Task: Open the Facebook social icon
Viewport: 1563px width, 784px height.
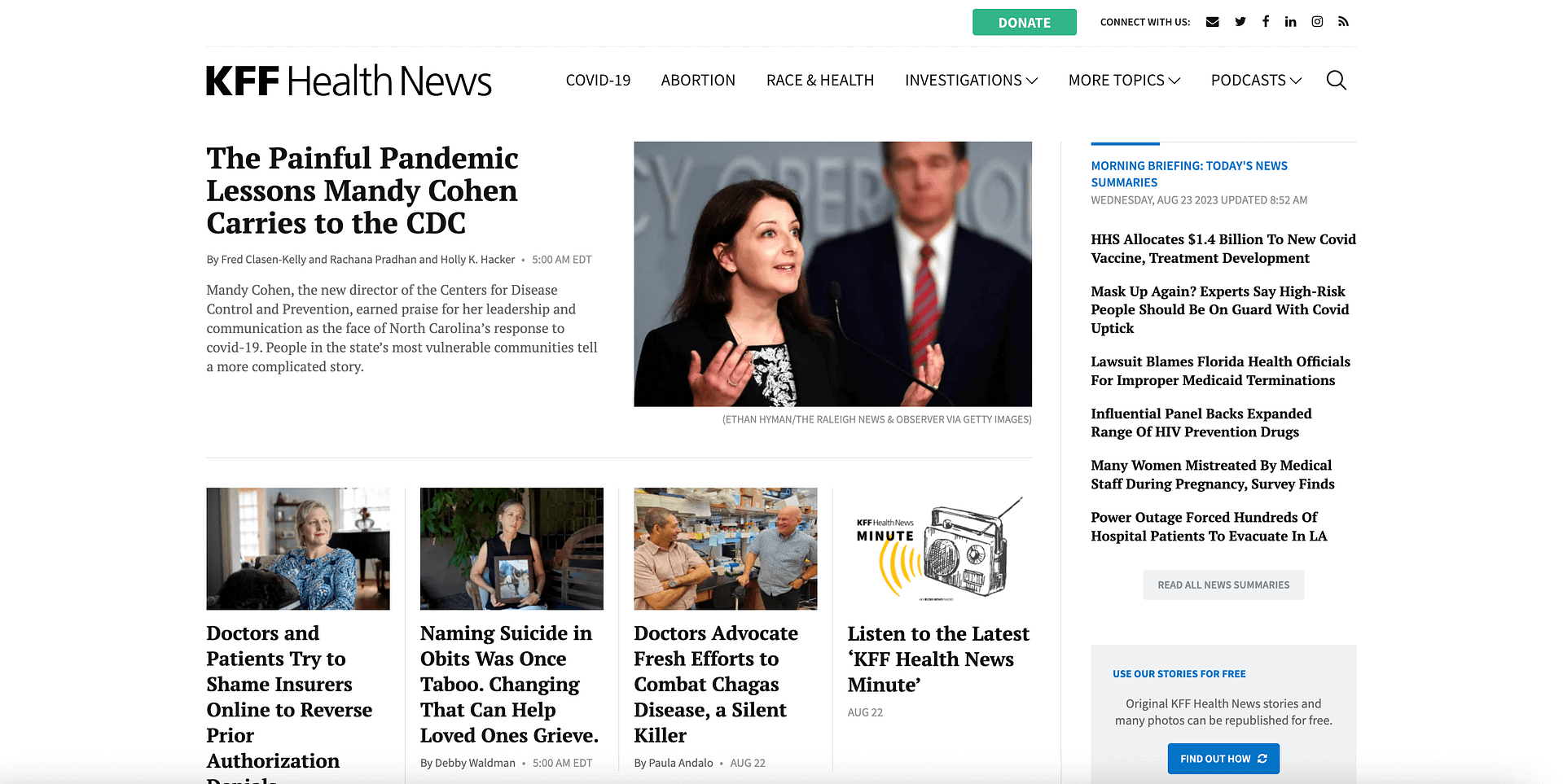Action: pyautogui.click(x=1266, y=22)
